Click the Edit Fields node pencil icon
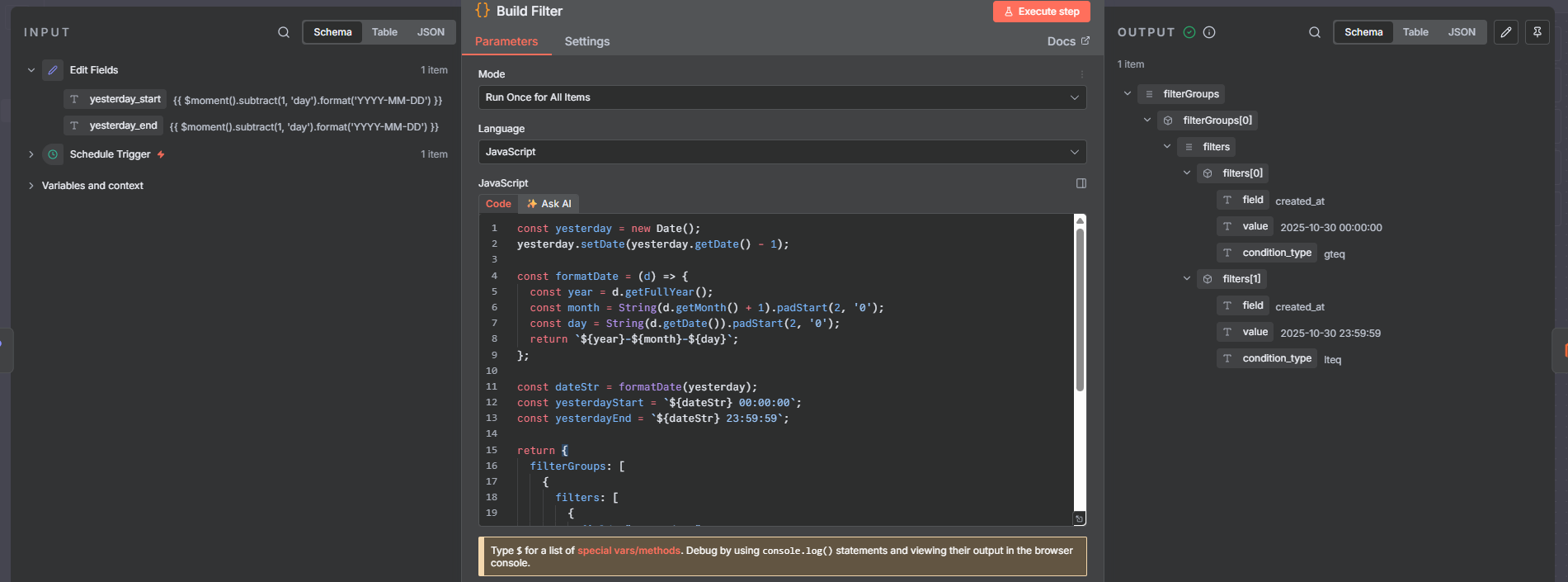Screen dimensions: 1568x582 point(53,70)
